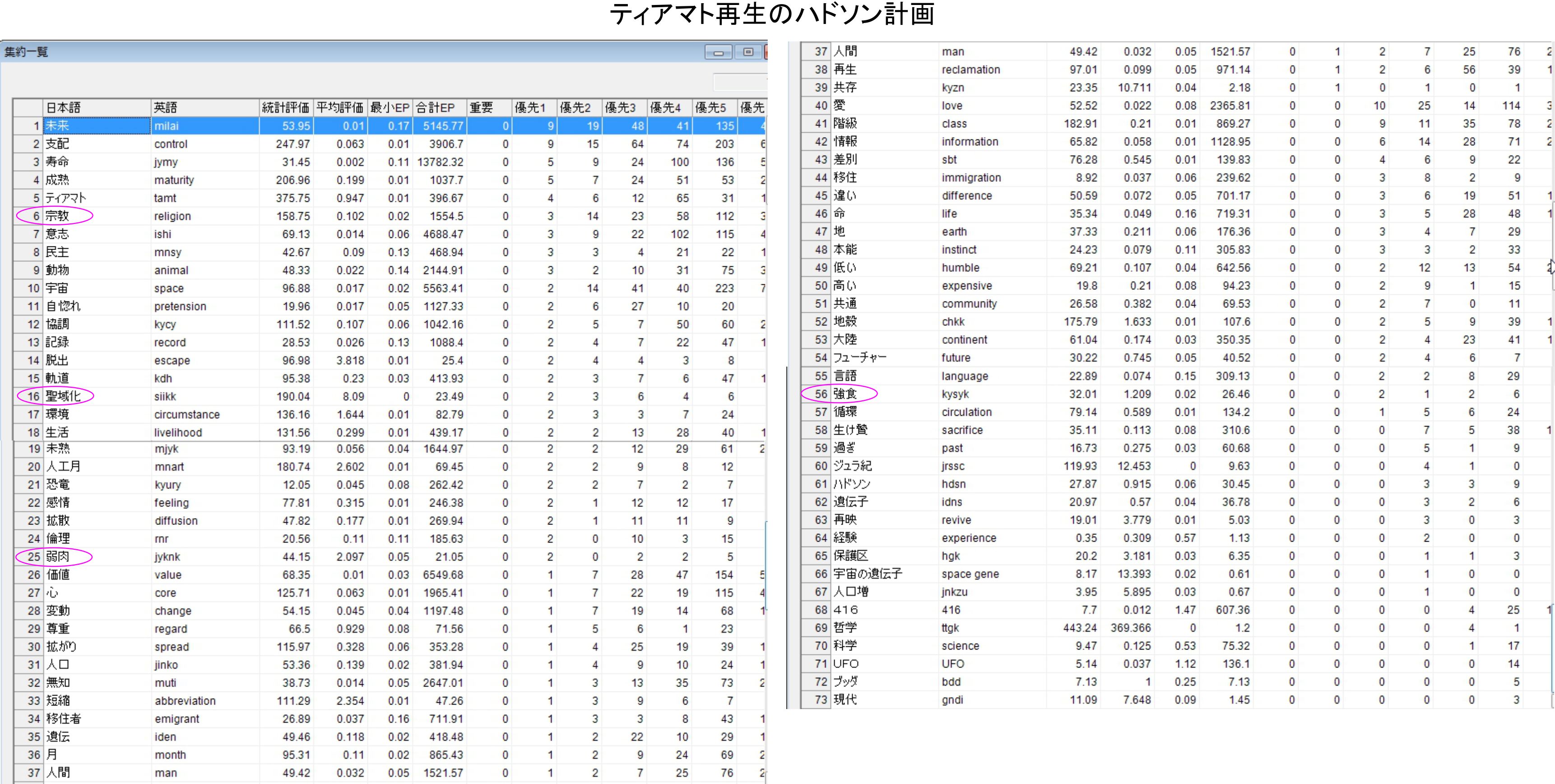
Task: Click the 'religion' English cell
Action: pos(172,216)
